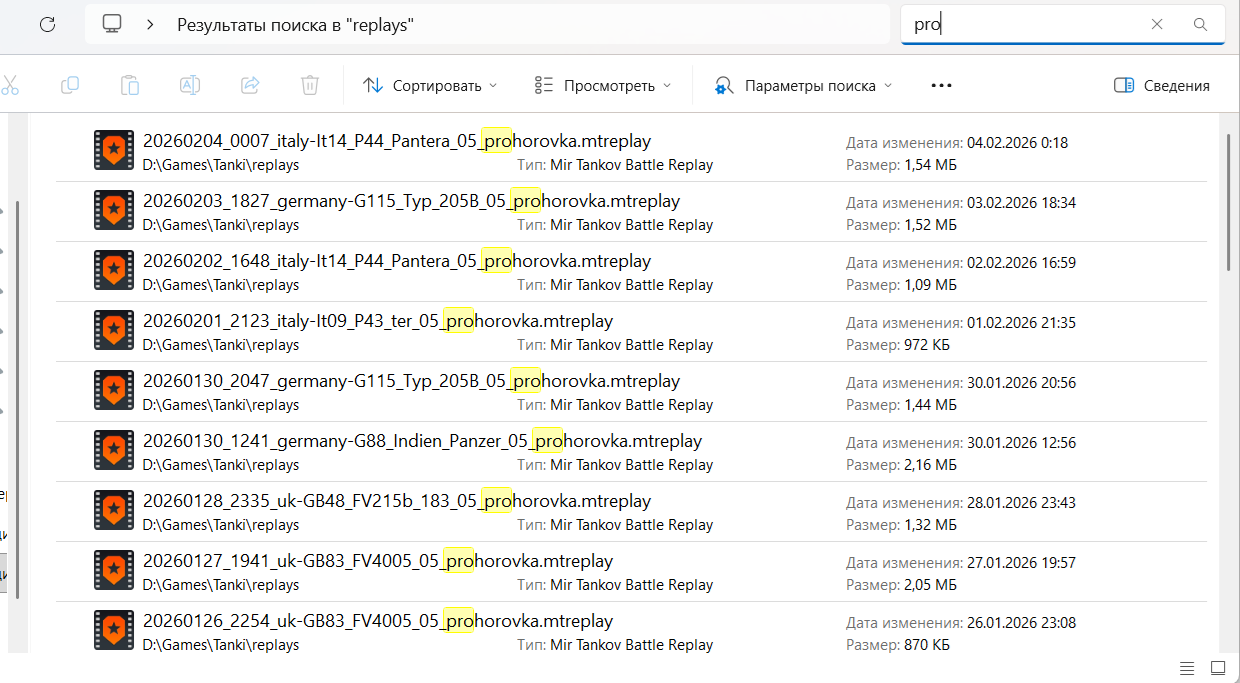Screen dimensions: 1240x683
Task: Click file size 2,05 МБ
Action: (930, 585)
